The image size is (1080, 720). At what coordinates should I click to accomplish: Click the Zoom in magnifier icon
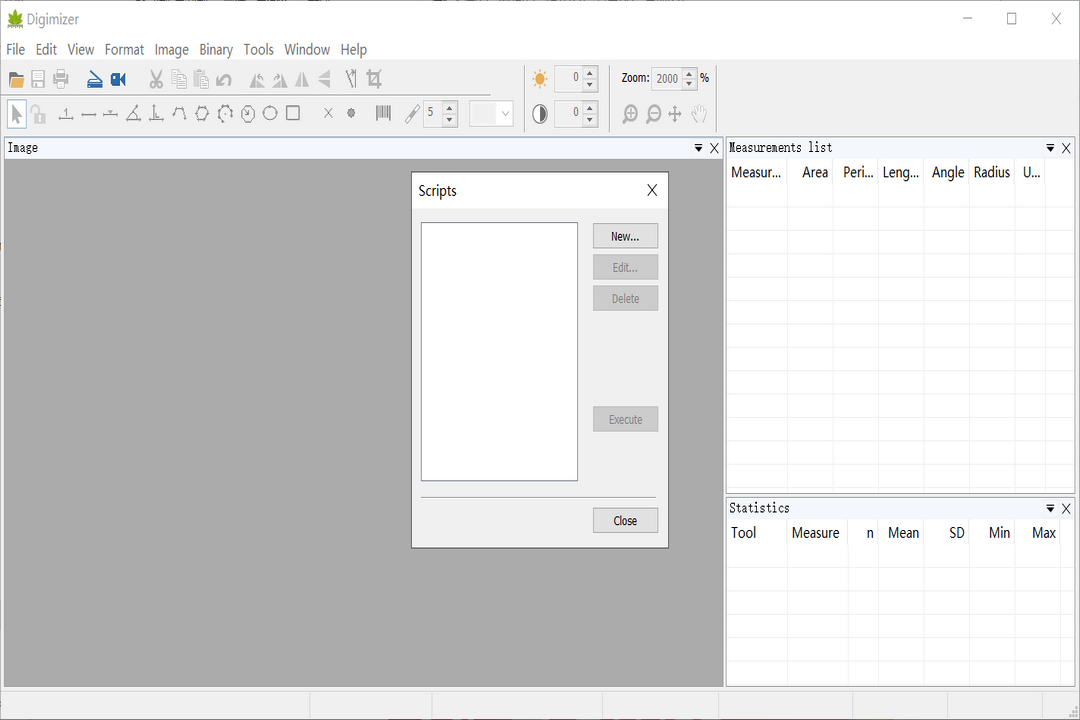(630, 114)
